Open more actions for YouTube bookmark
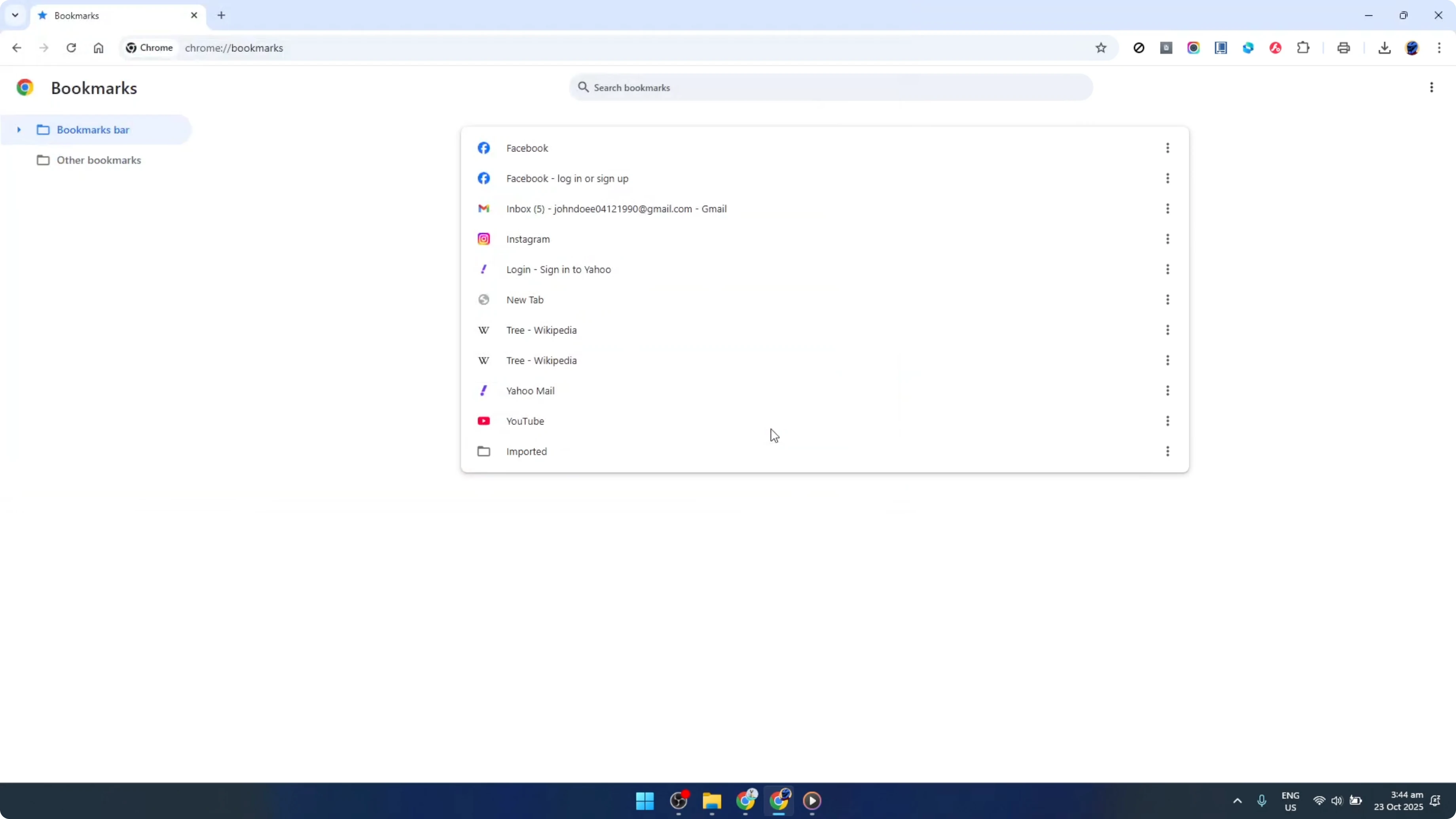Viewport: 1456px width, 819px height. click(x=1167, y=421)
